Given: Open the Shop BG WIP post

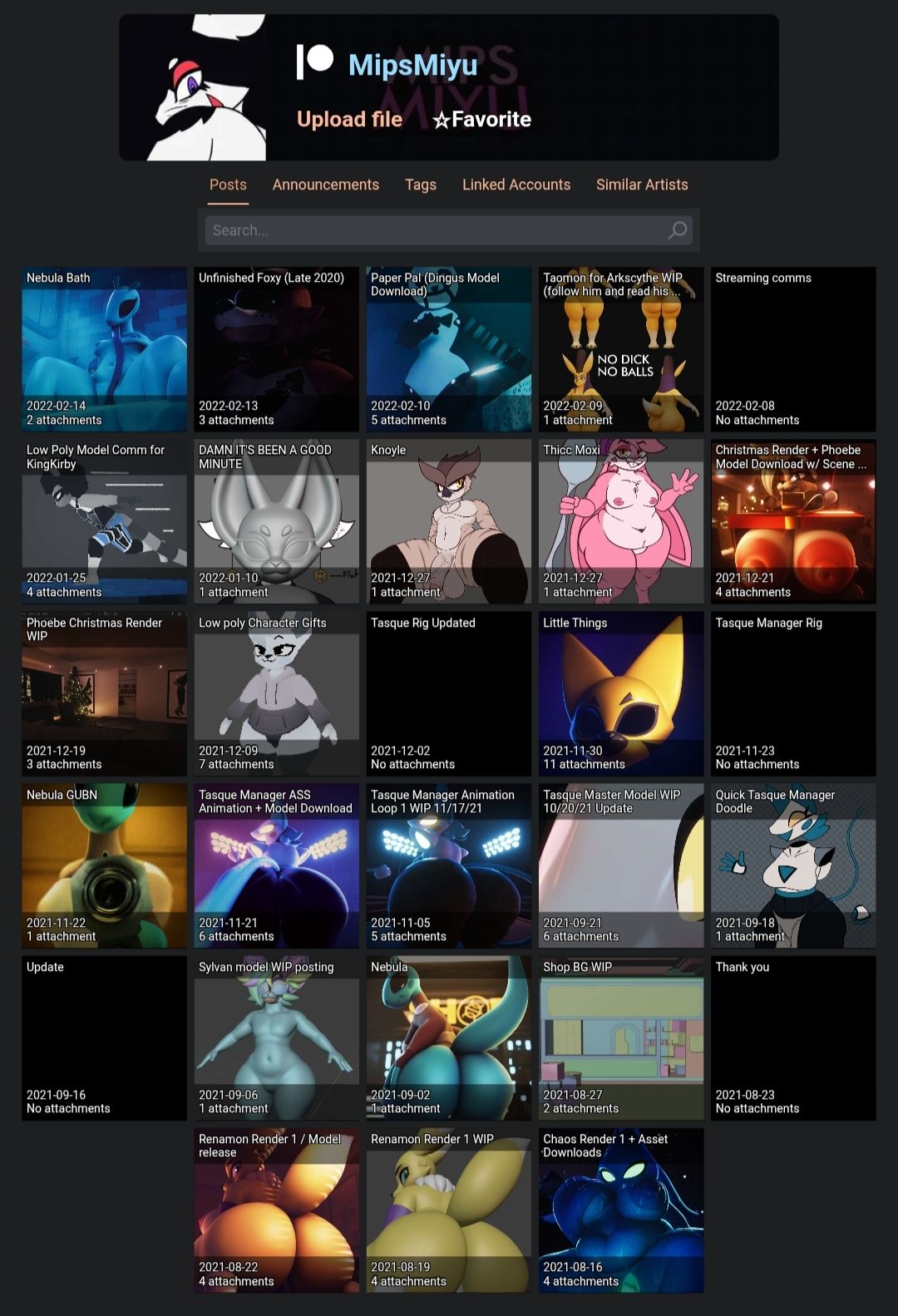Looking at the screenshot, I should click(x=621, y=1038).
